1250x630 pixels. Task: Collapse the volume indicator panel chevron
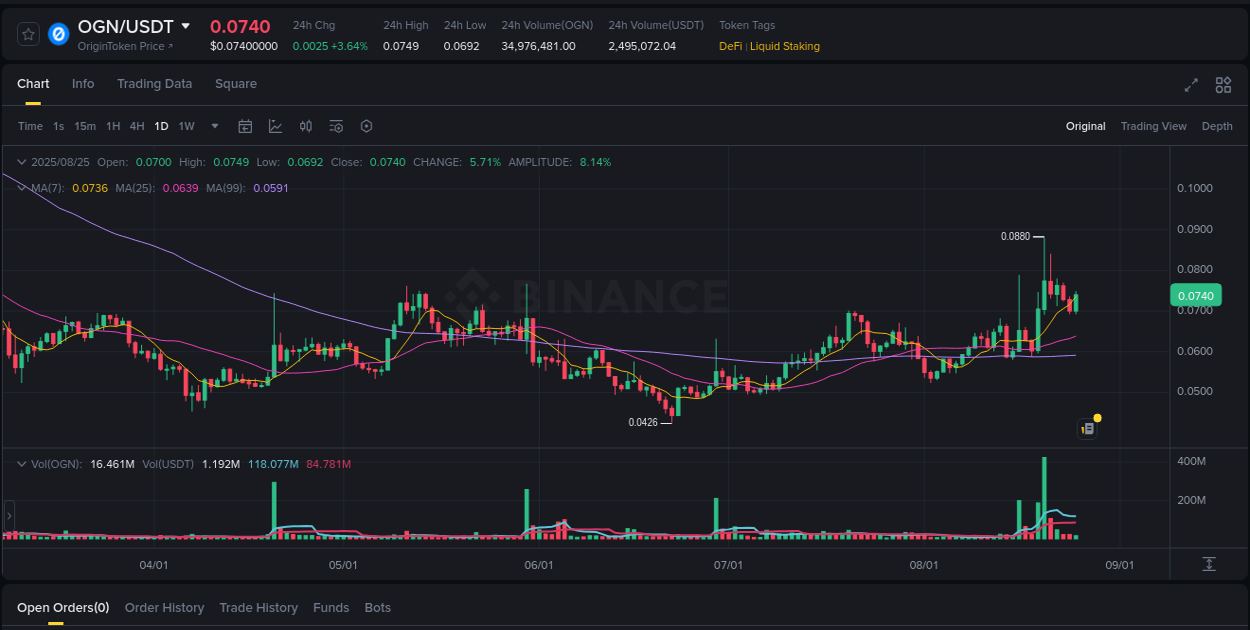(22, 464)
